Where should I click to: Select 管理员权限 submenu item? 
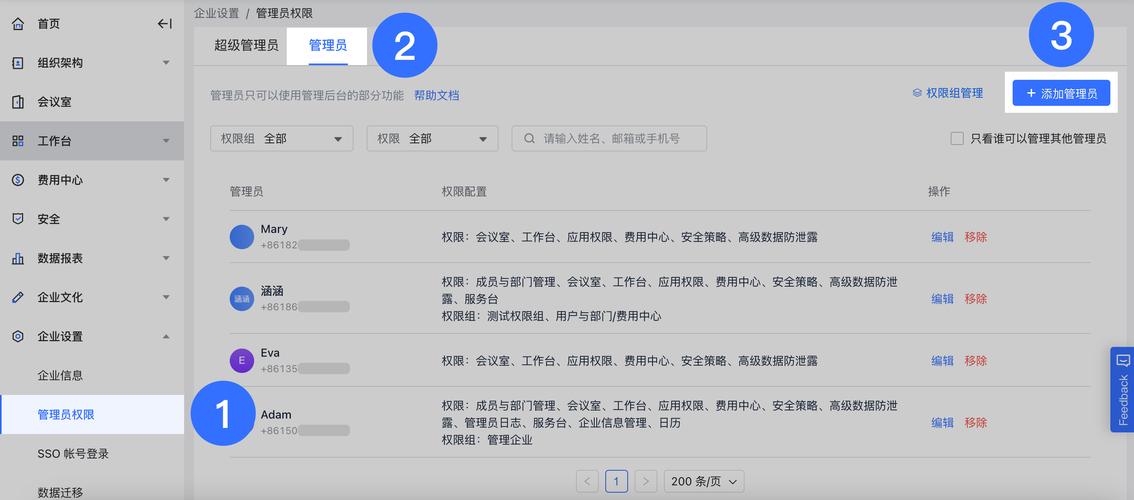(x=91, y=415)
